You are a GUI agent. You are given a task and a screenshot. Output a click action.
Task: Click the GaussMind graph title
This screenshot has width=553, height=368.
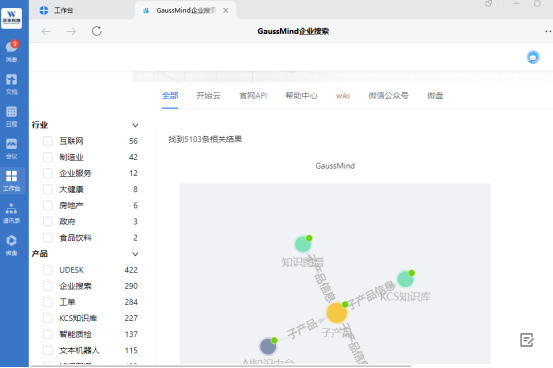tap(335, 166)
